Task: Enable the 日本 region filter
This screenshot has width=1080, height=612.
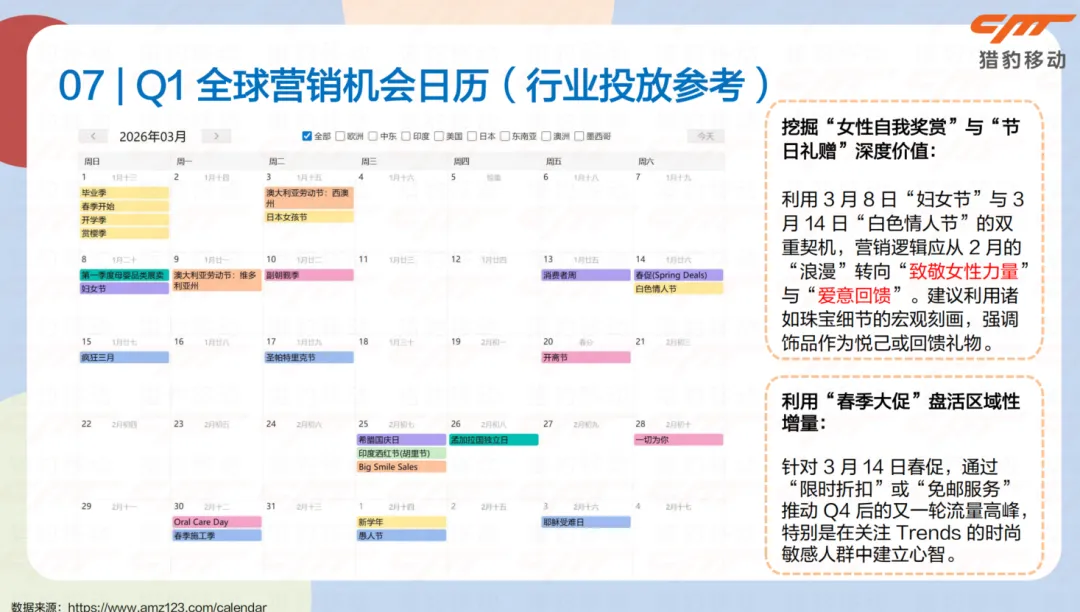Action: pos(472,136)
